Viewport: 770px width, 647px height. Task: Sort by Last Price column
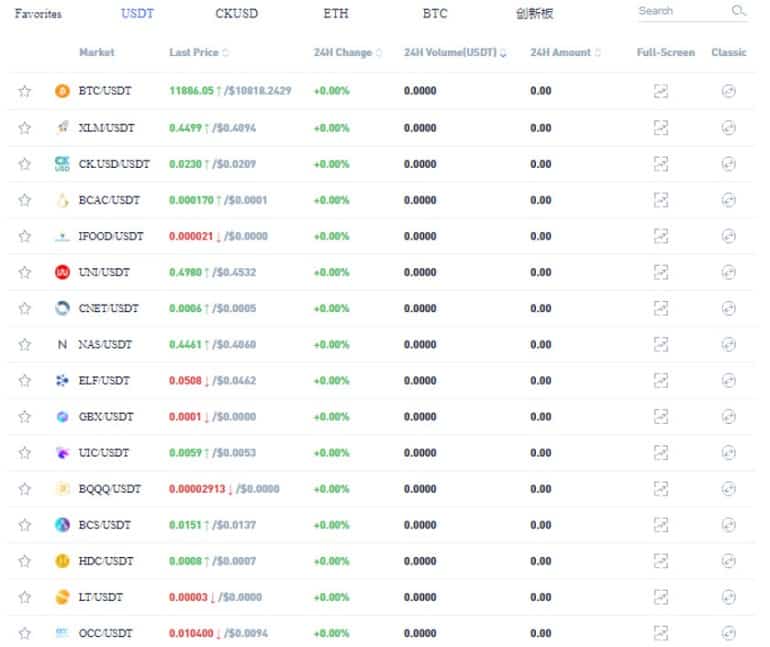[199, 52]
